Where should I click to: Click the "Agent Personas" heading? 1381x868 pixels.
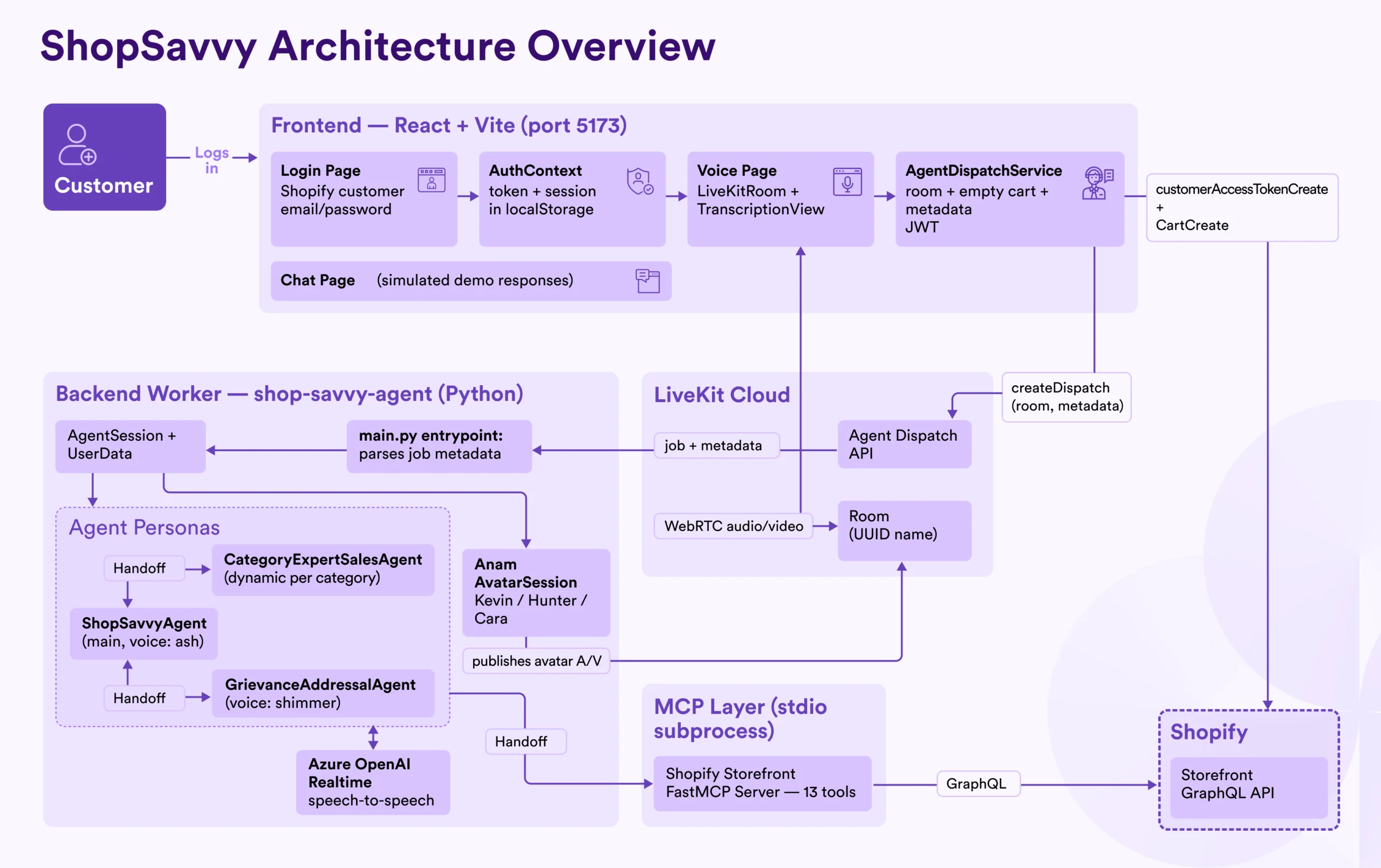coord(144,528)
